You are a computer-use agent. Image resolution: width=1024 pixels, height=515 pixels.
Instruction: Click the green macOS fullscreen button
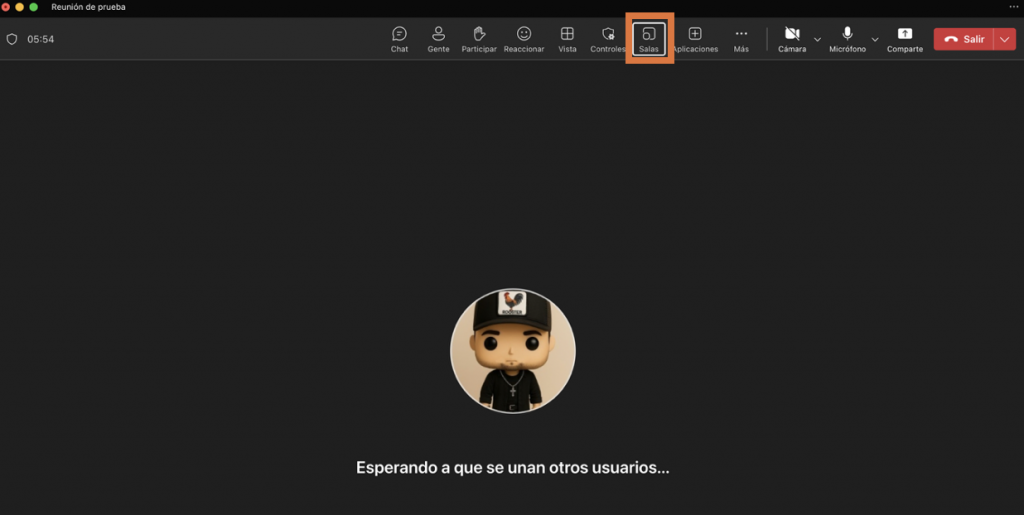pos(33,7)
